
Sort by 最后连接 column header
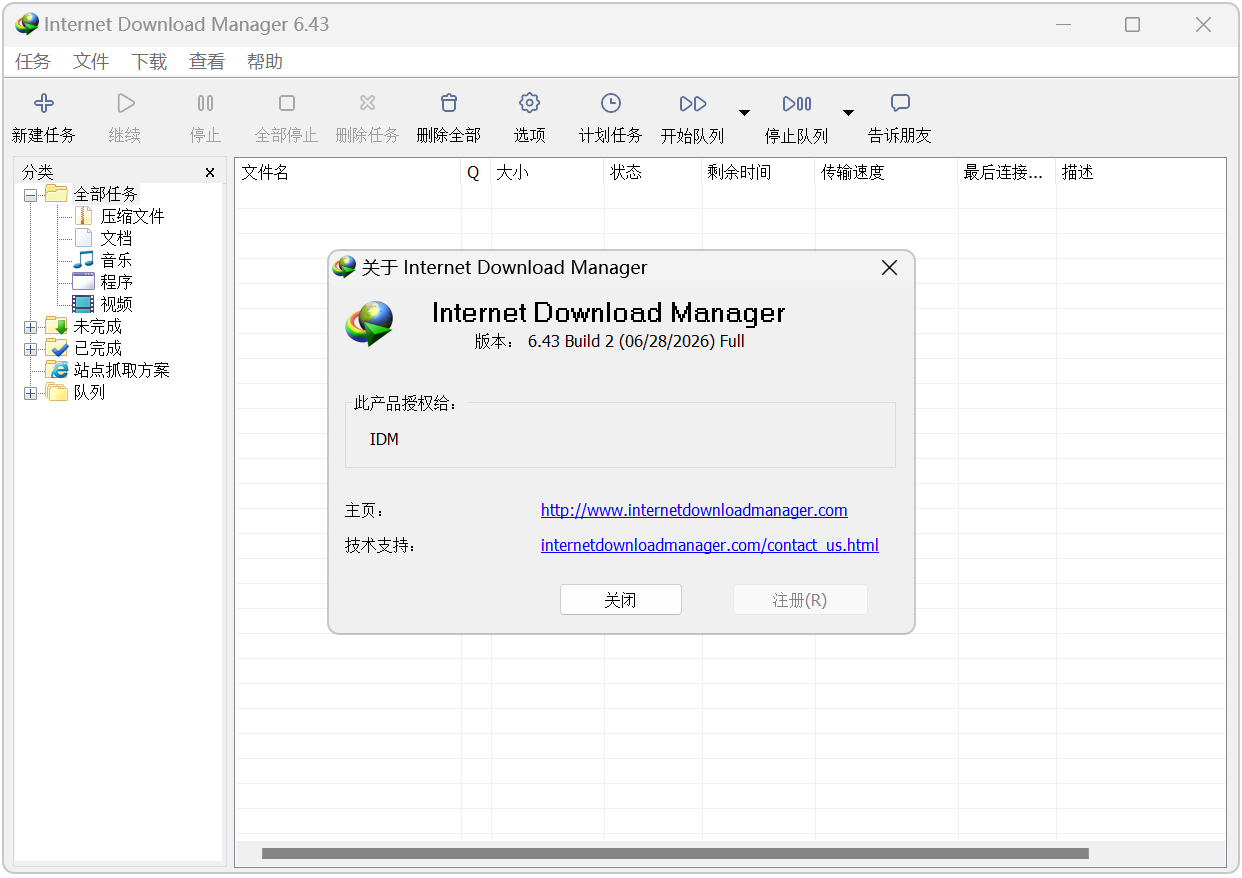(x=1007, y=173)
